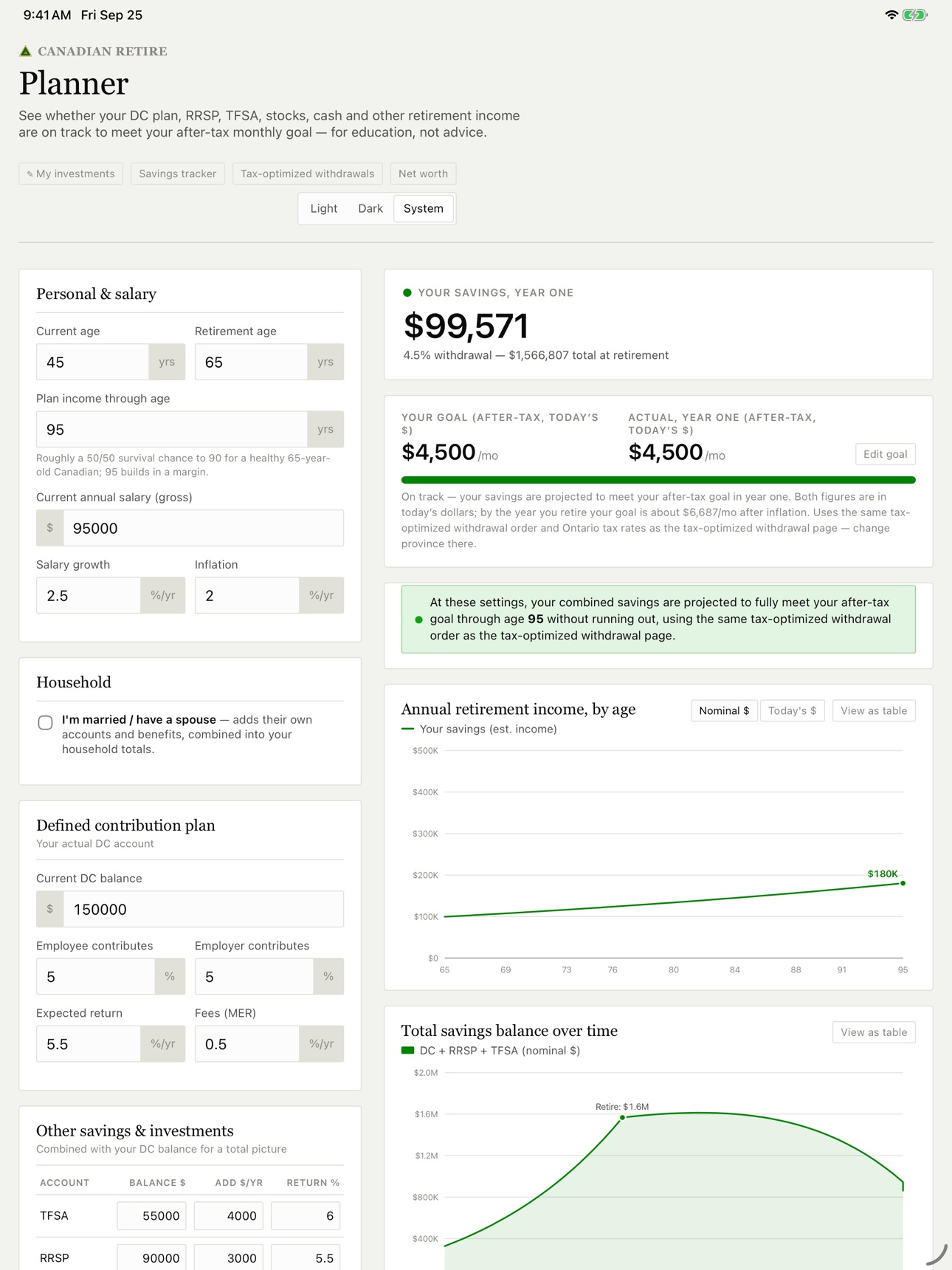Viewport: 952px width, 1270px height.
Task: Go to Tax-optimized withdrawals
Action: pos(307,174)
